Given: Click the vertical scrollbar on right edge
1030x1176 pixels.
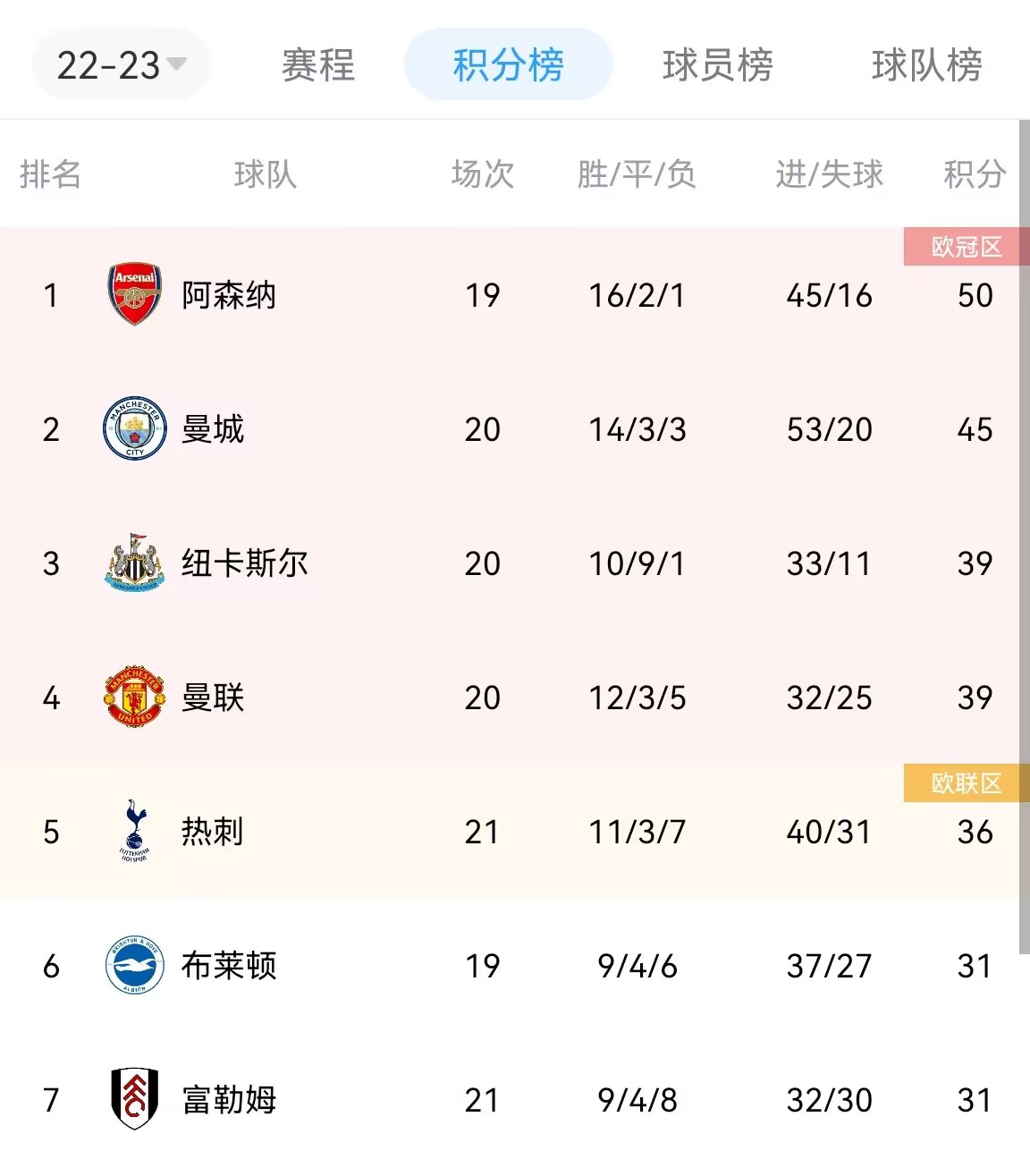Looking at the screenshot, I should pos(1025,537).
